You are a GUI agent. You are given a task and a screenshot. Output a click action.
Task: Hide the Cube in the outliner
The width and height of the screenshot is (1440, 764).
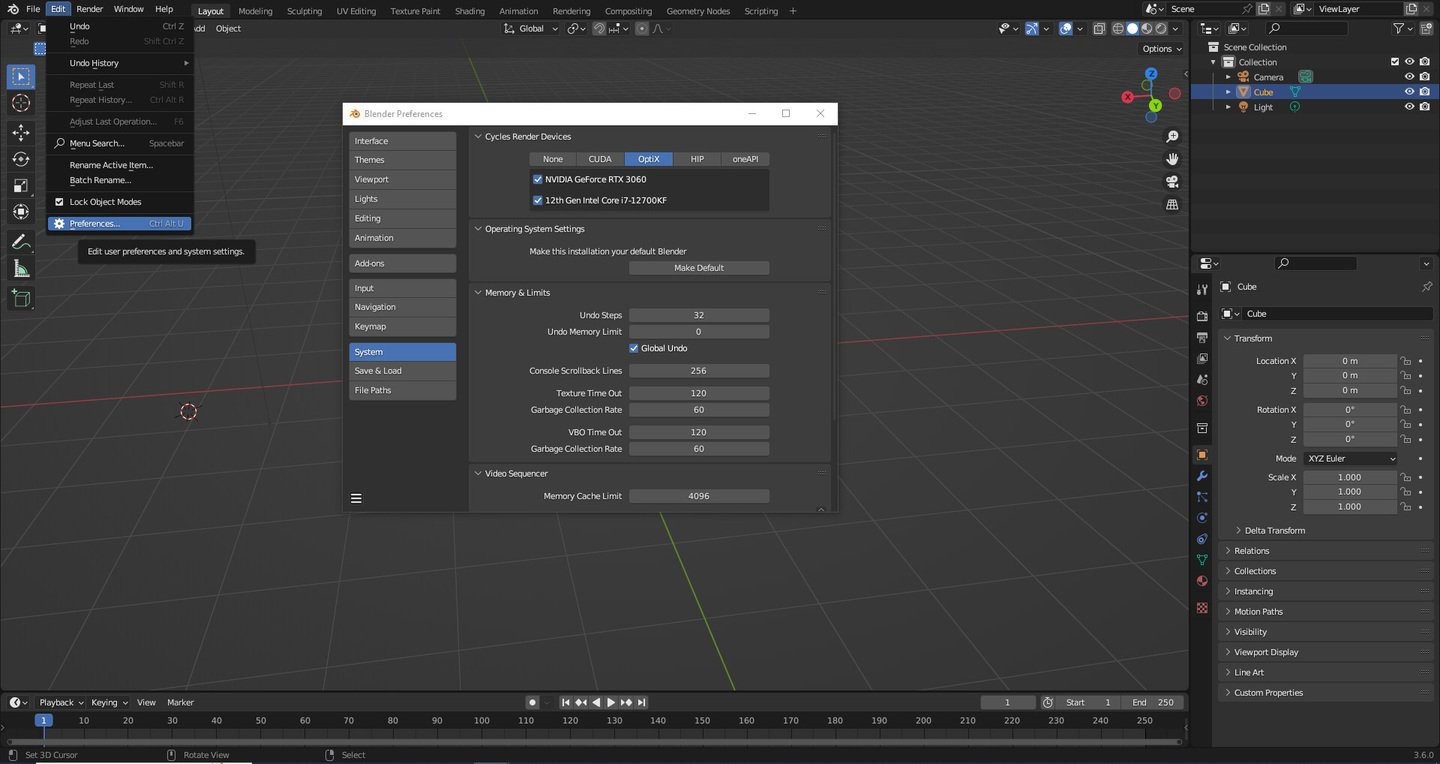click(x=1409, y=92)
